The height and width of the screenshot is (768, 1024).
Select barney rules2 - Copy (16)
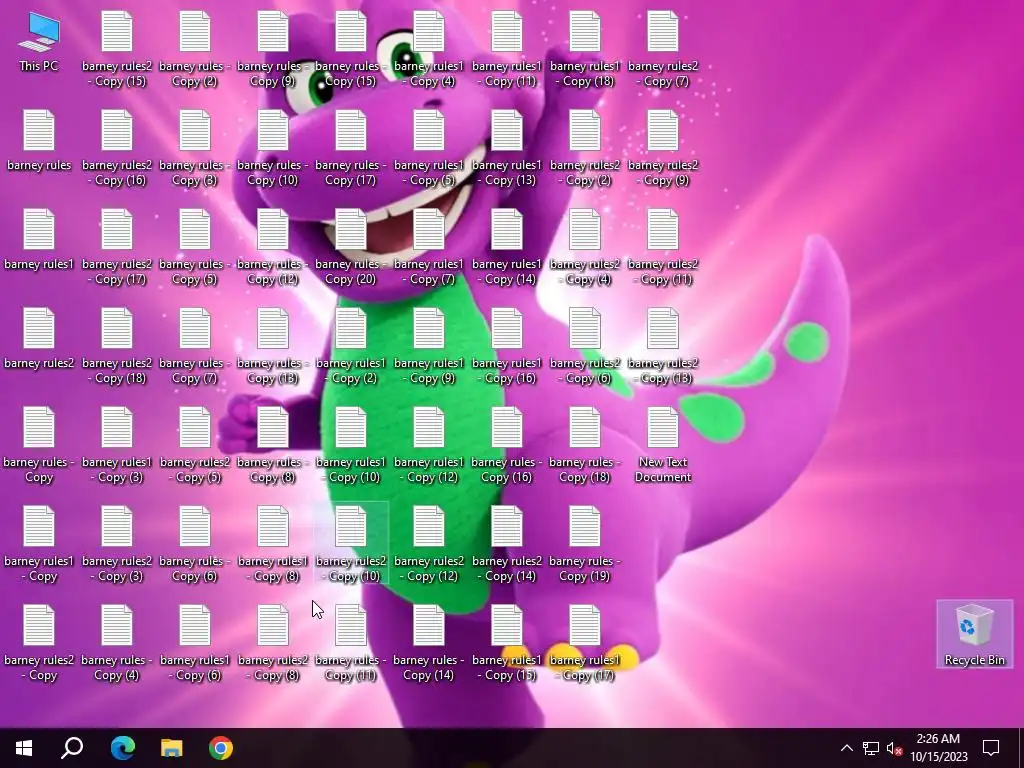tap(117, 149)
